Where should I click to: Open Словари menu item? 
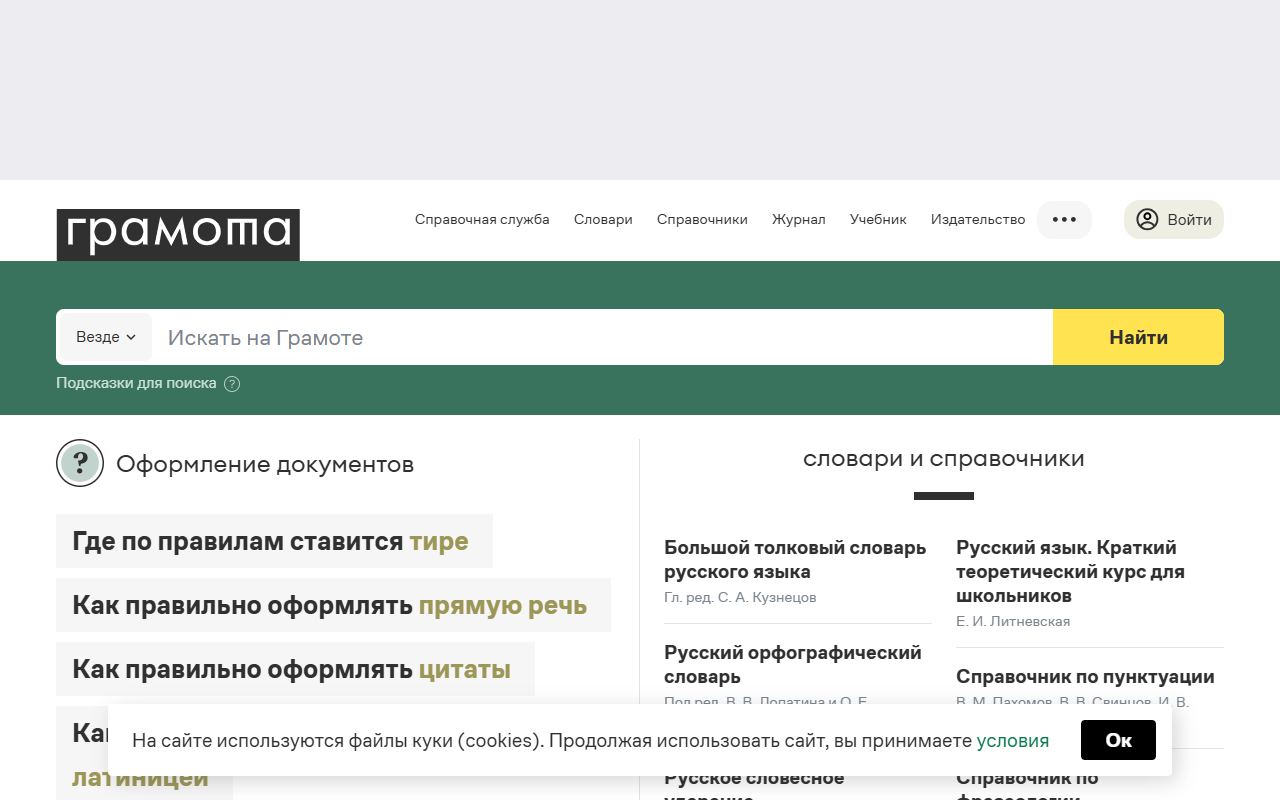coord(603,220)
